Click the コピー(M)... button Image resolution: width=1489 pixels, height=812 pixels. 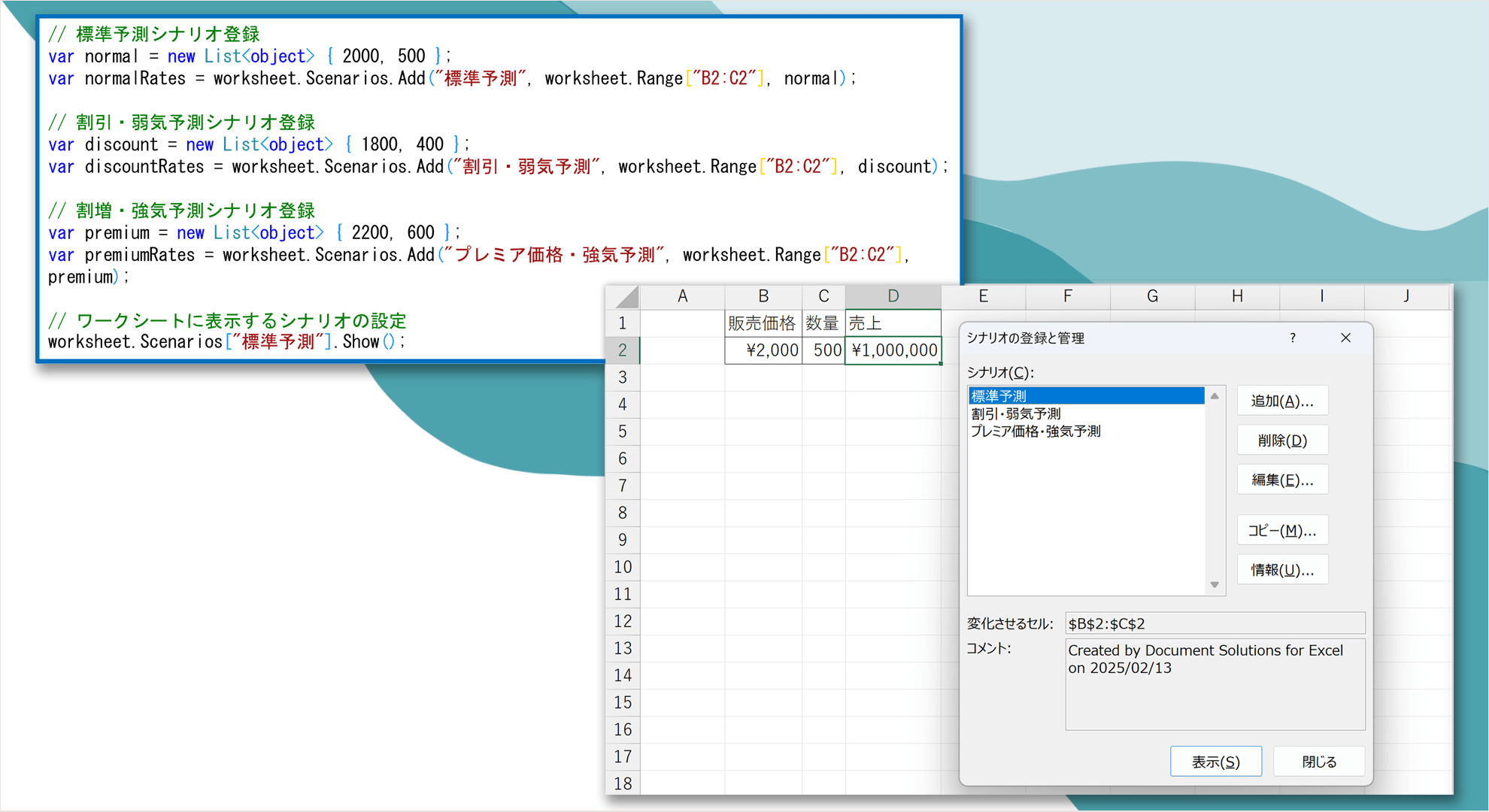(1282, 531)
